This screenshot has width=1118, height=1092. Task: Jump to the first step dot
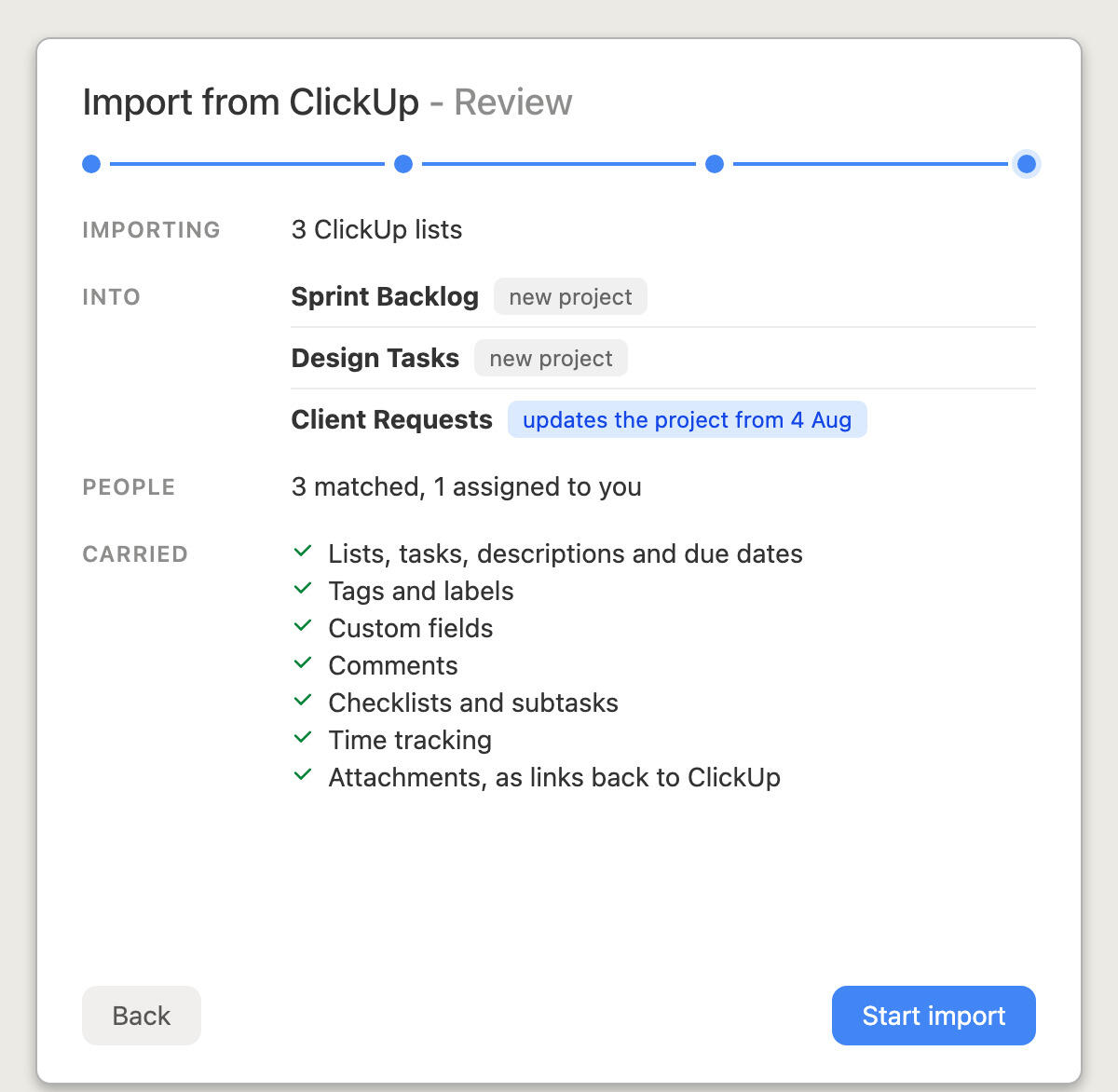91,164
